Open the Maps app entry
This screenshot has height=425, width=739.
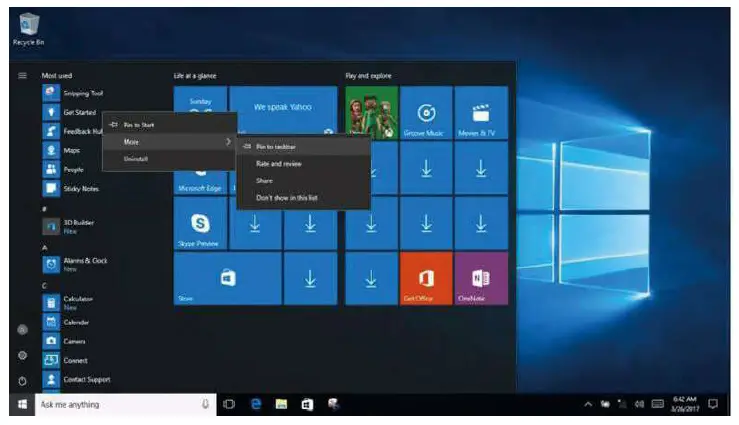coord(62,150)
